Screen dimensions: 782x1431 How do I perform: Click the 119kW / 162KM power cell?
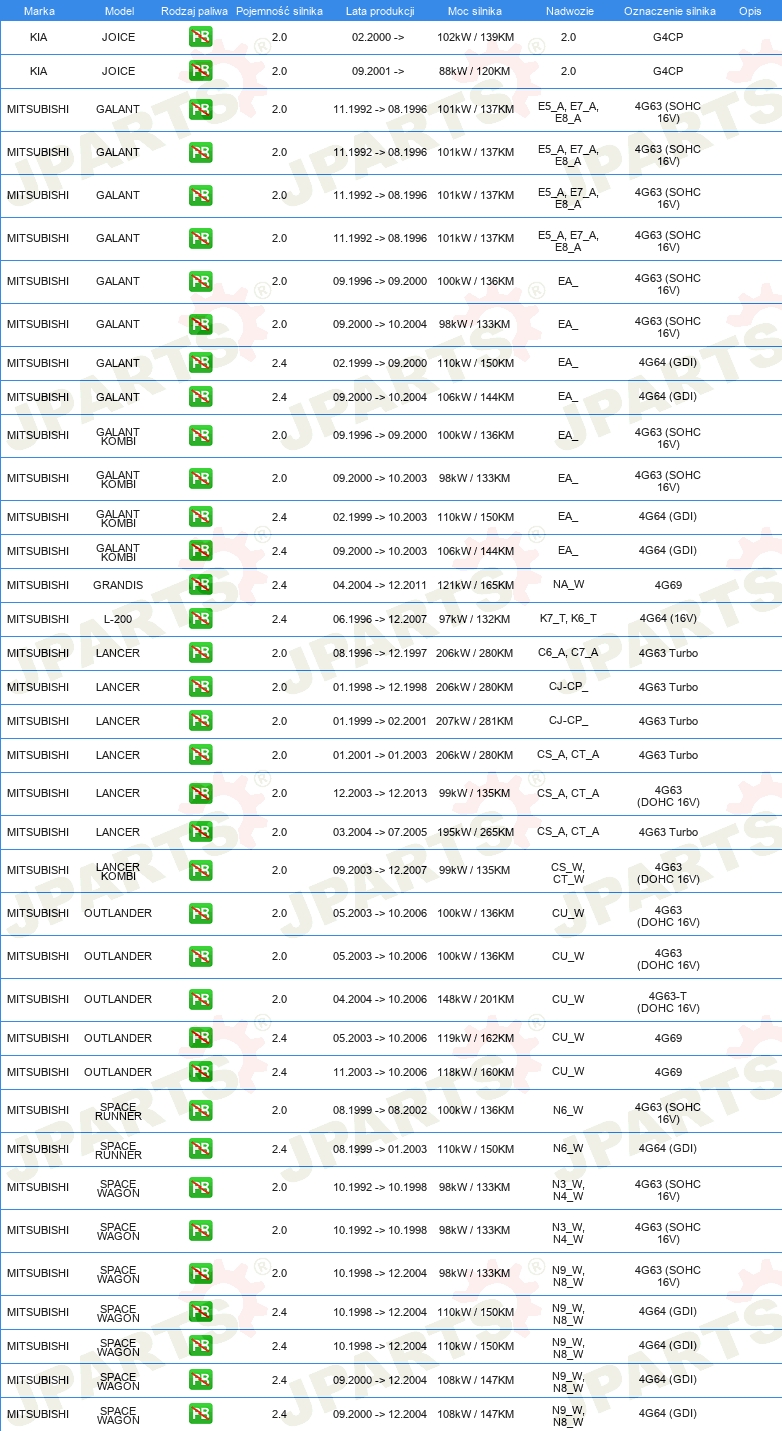pyautogui.click(x=475, y=1038)
